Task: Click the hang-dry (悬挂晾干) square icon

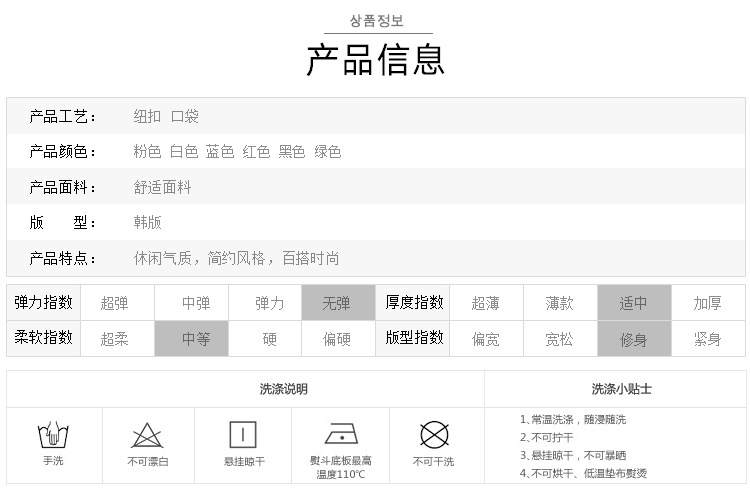Action: (x=243, y=434)
